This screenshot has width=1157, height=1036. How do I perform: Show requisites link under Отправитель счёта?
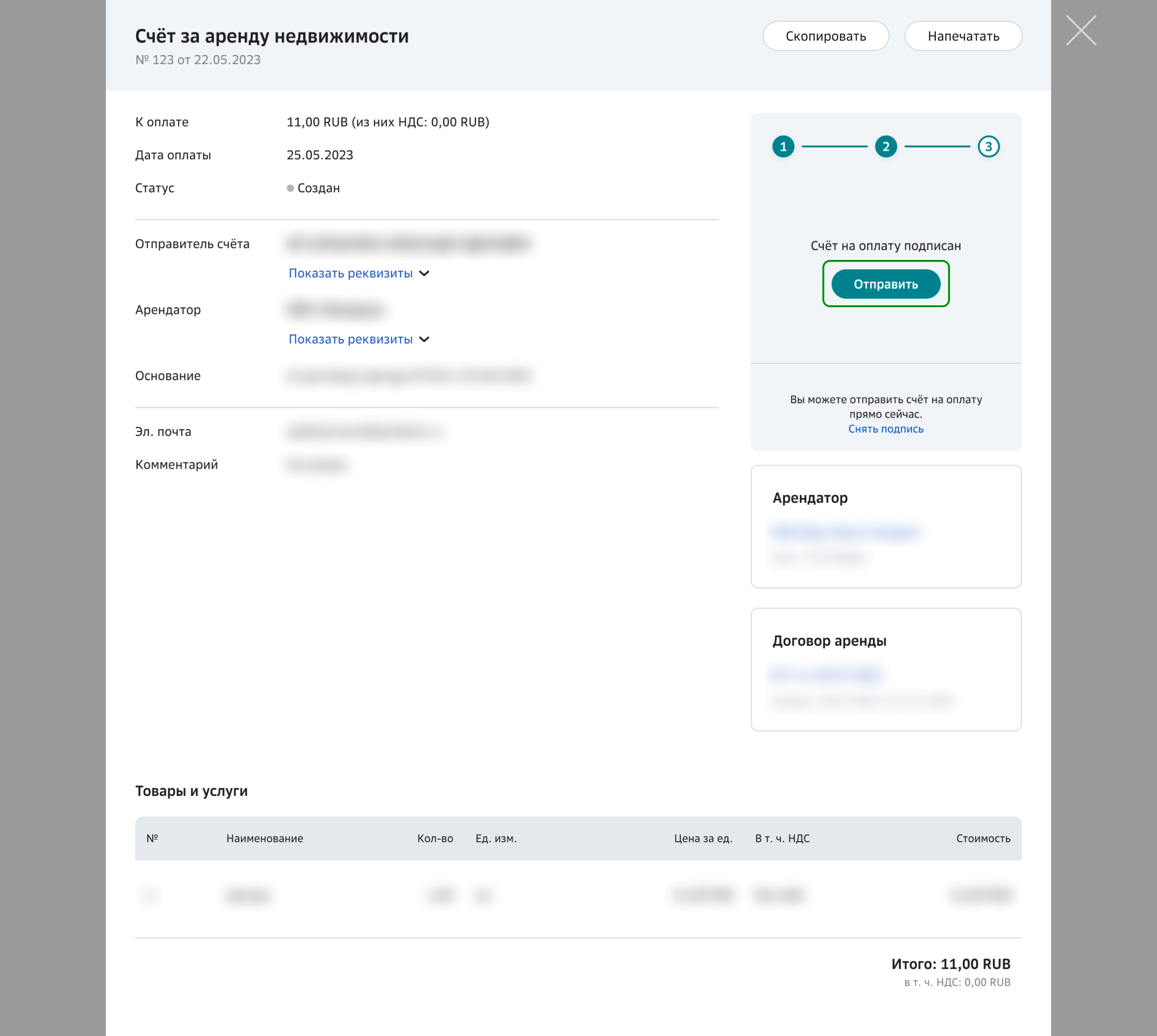[x=351, y=274]
